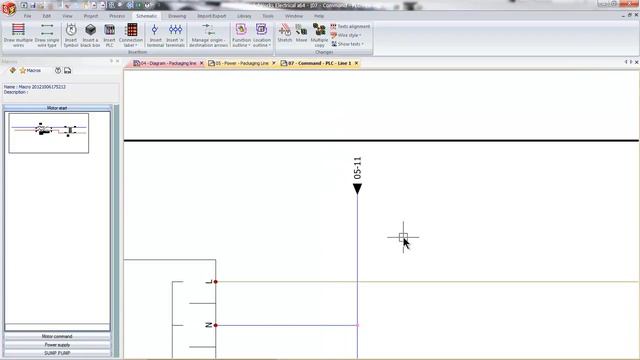The image size is (640, 360).
Task: Open the Tools ribbon tab
Action: click(x=268, y=16)
